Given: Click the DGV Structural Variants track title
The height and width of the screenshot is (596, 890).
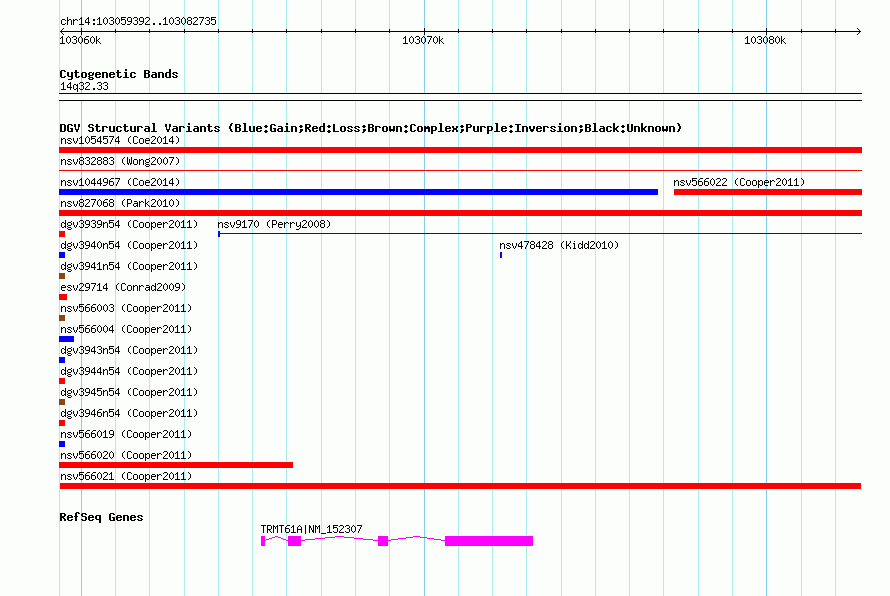Looking at the screenshot, I should [x=370, y=128].
